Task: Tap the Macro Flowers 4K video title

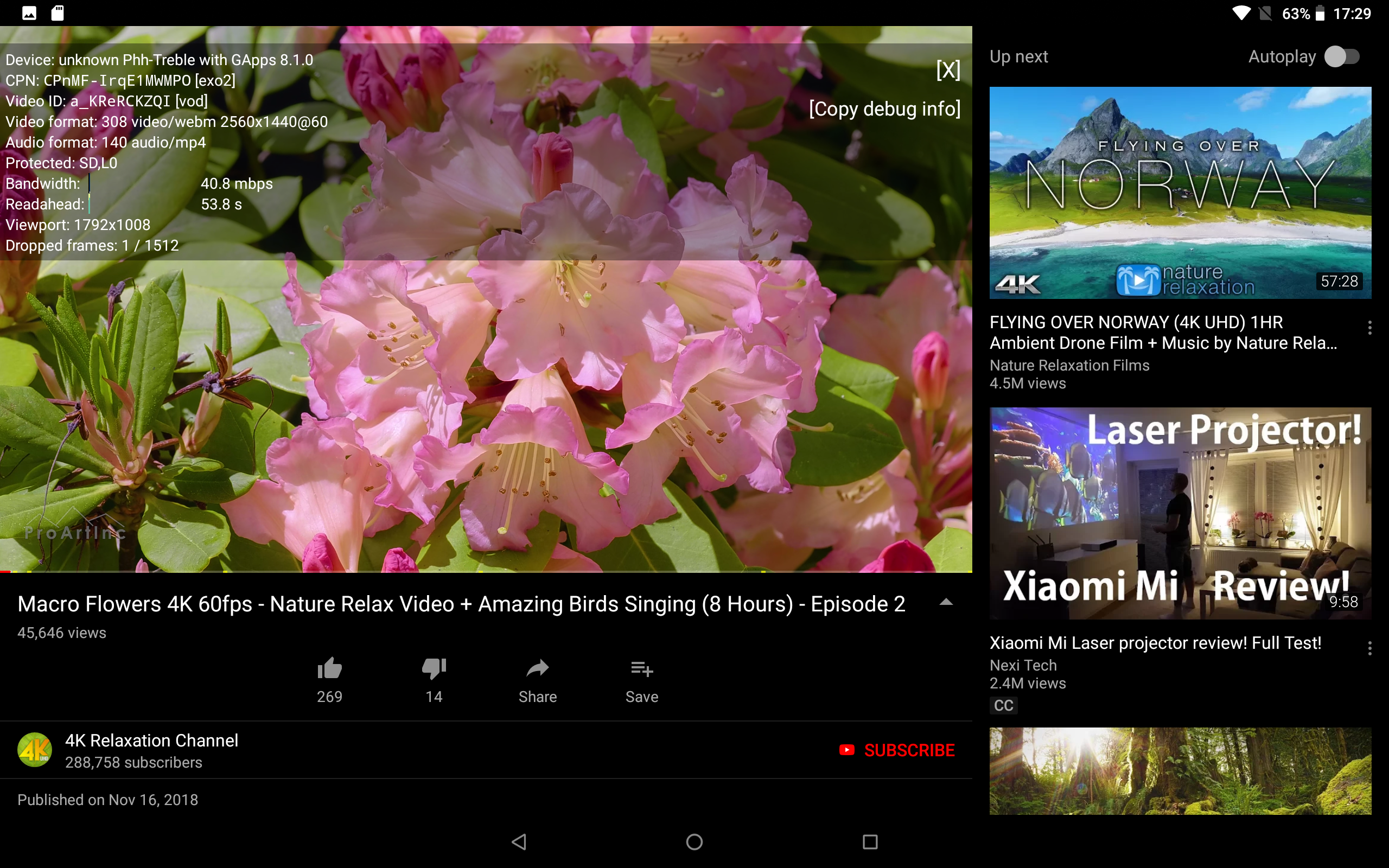Action: 462,604
